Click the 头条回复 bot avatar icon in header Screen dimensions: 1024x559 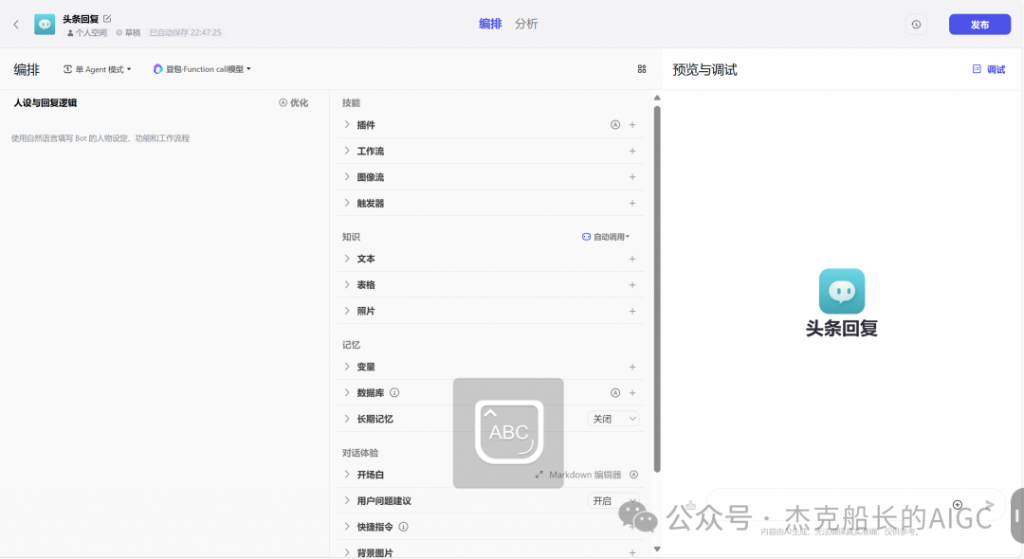[44, 24]
